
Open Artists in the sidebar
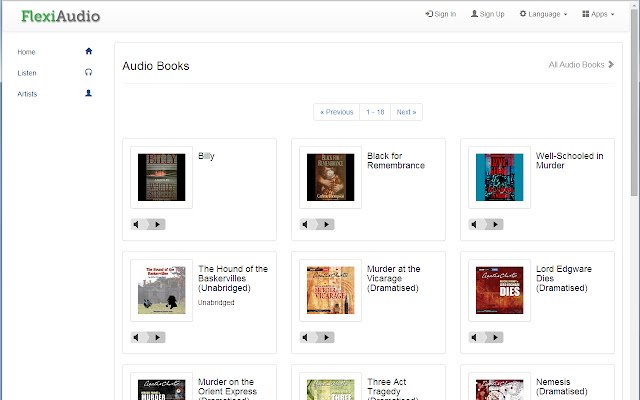(27, 93)
